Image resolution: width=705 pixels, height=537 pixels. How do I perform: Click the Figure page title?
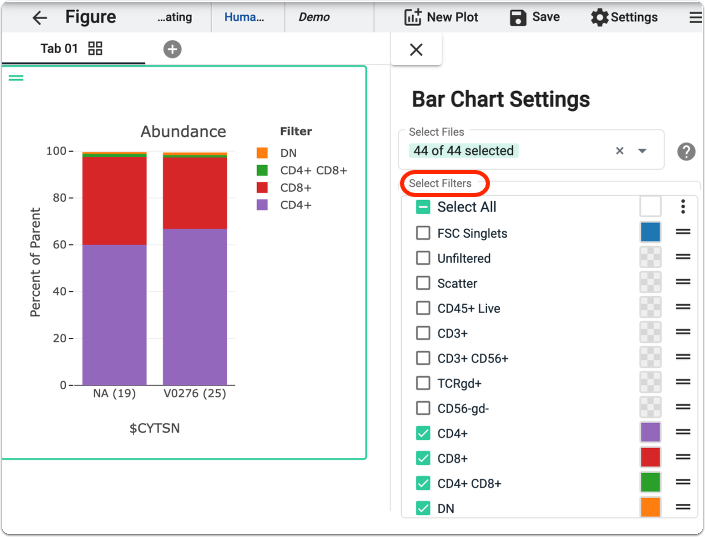[x=90, y=17]
